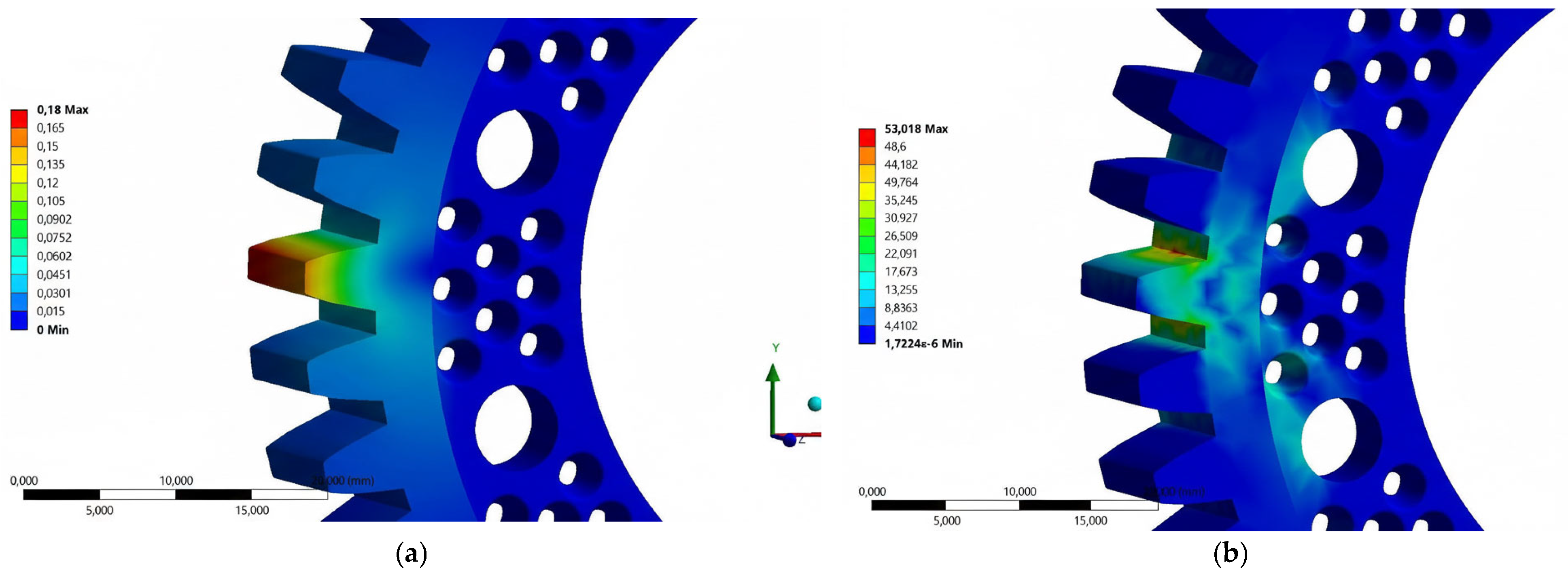Click the 10,000 label on left scale bar
The width and height of the screenshot is (1568, 577).
tap(176, 480)
